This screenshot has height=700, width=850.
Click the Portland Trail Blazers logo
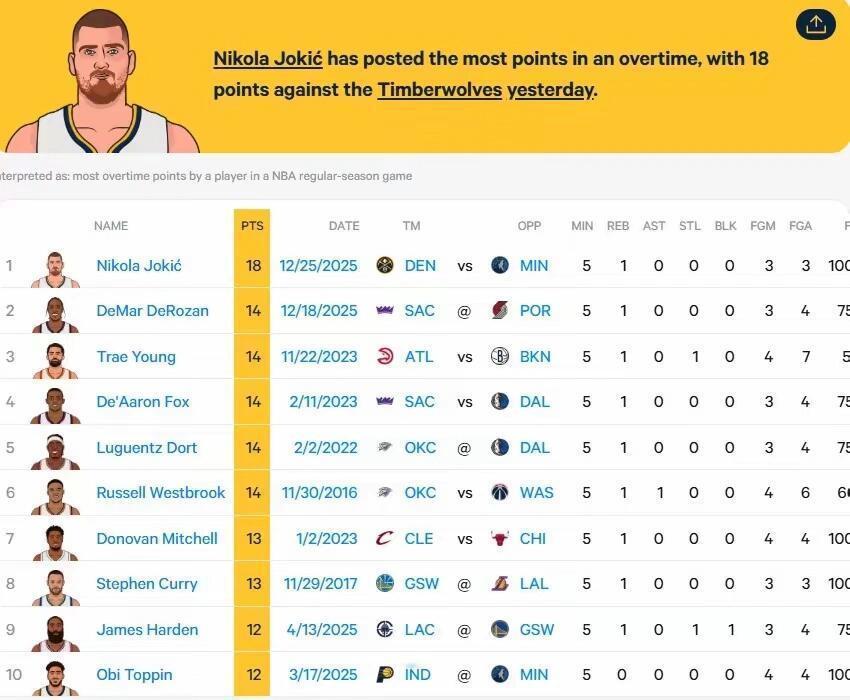(499, 311)
